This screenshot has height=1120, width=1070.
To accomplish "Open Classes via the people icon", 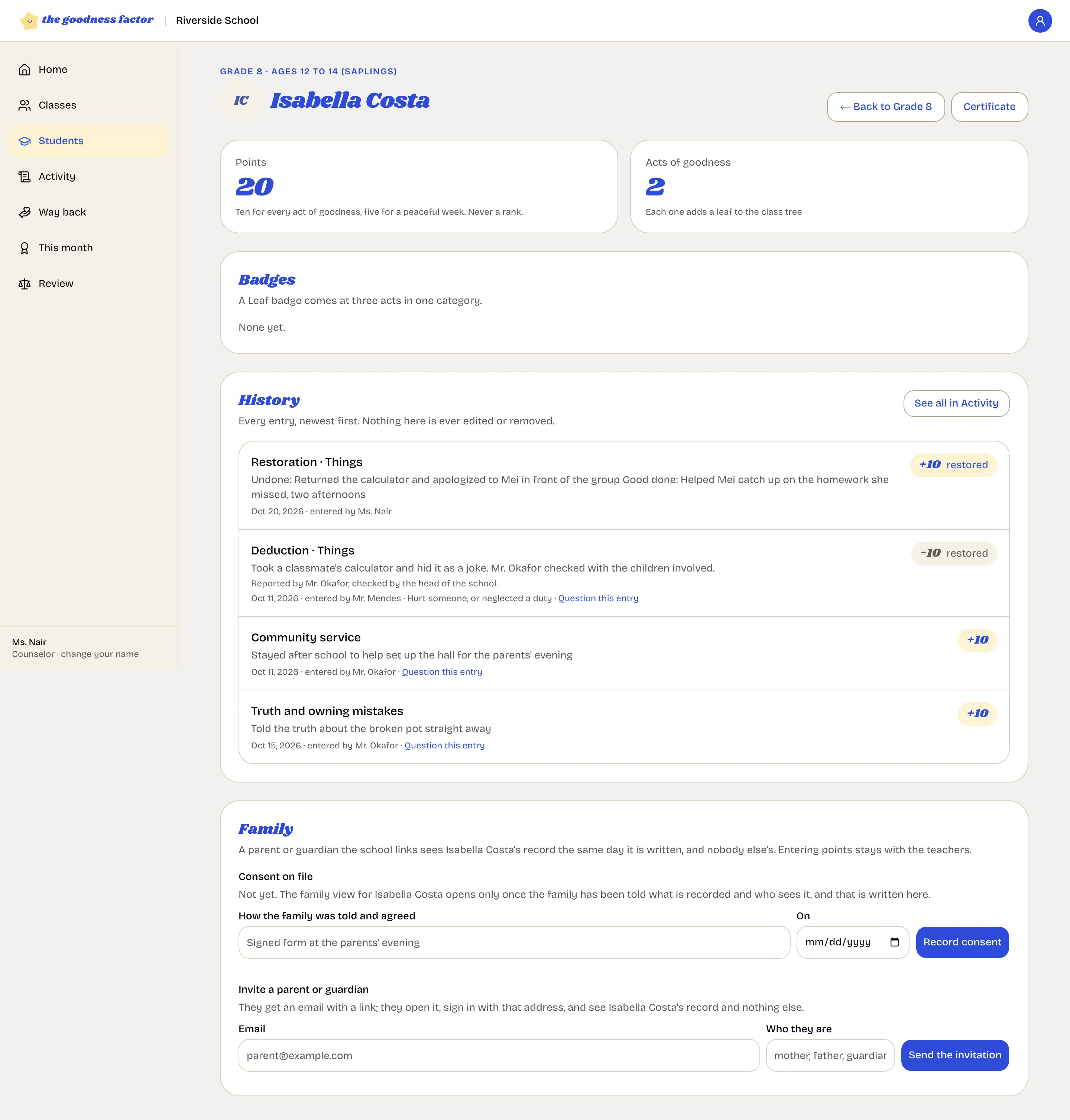I will [25, 106].
